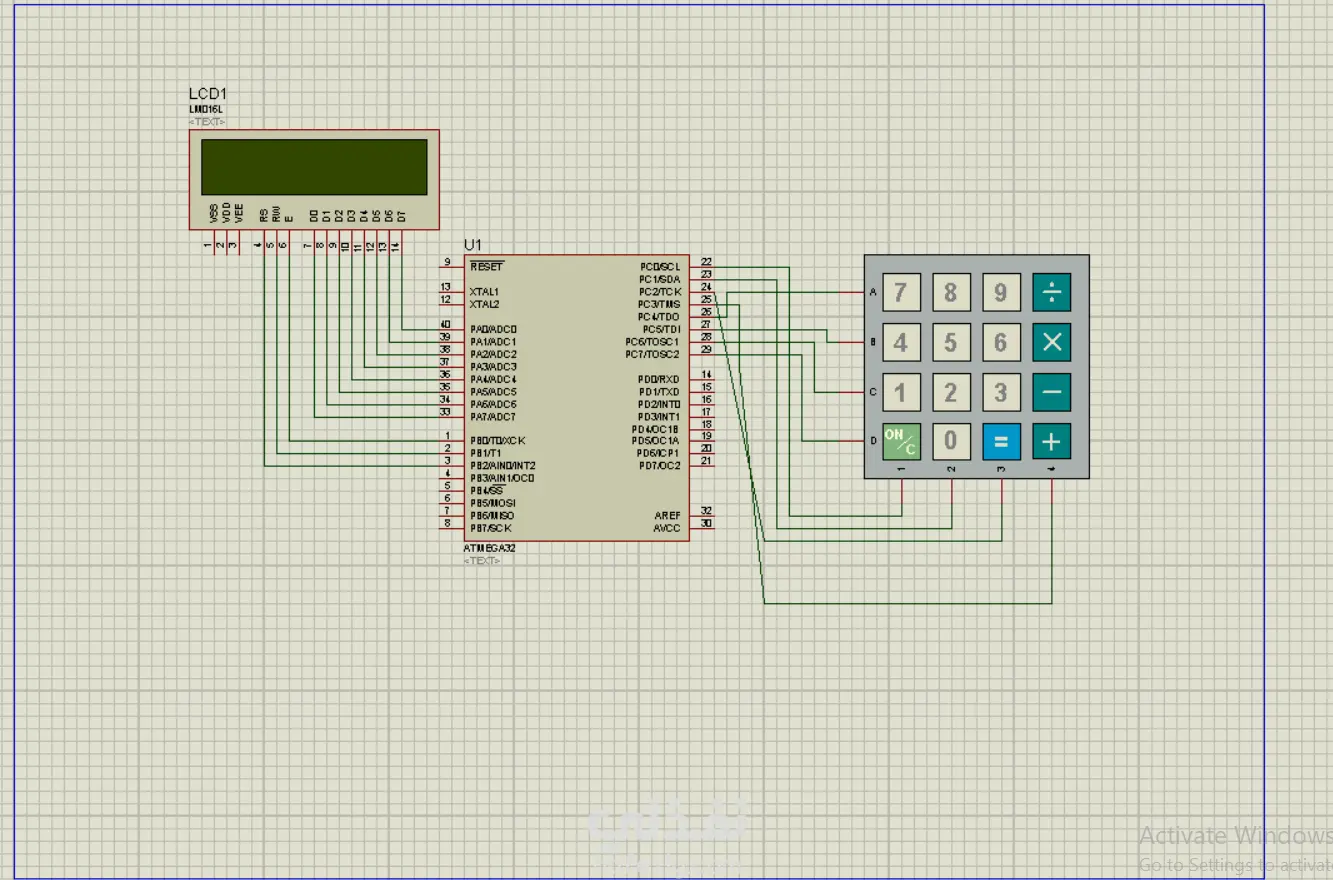
Task: Select the LCD1 green display screen
Action: tap(314, 167)
